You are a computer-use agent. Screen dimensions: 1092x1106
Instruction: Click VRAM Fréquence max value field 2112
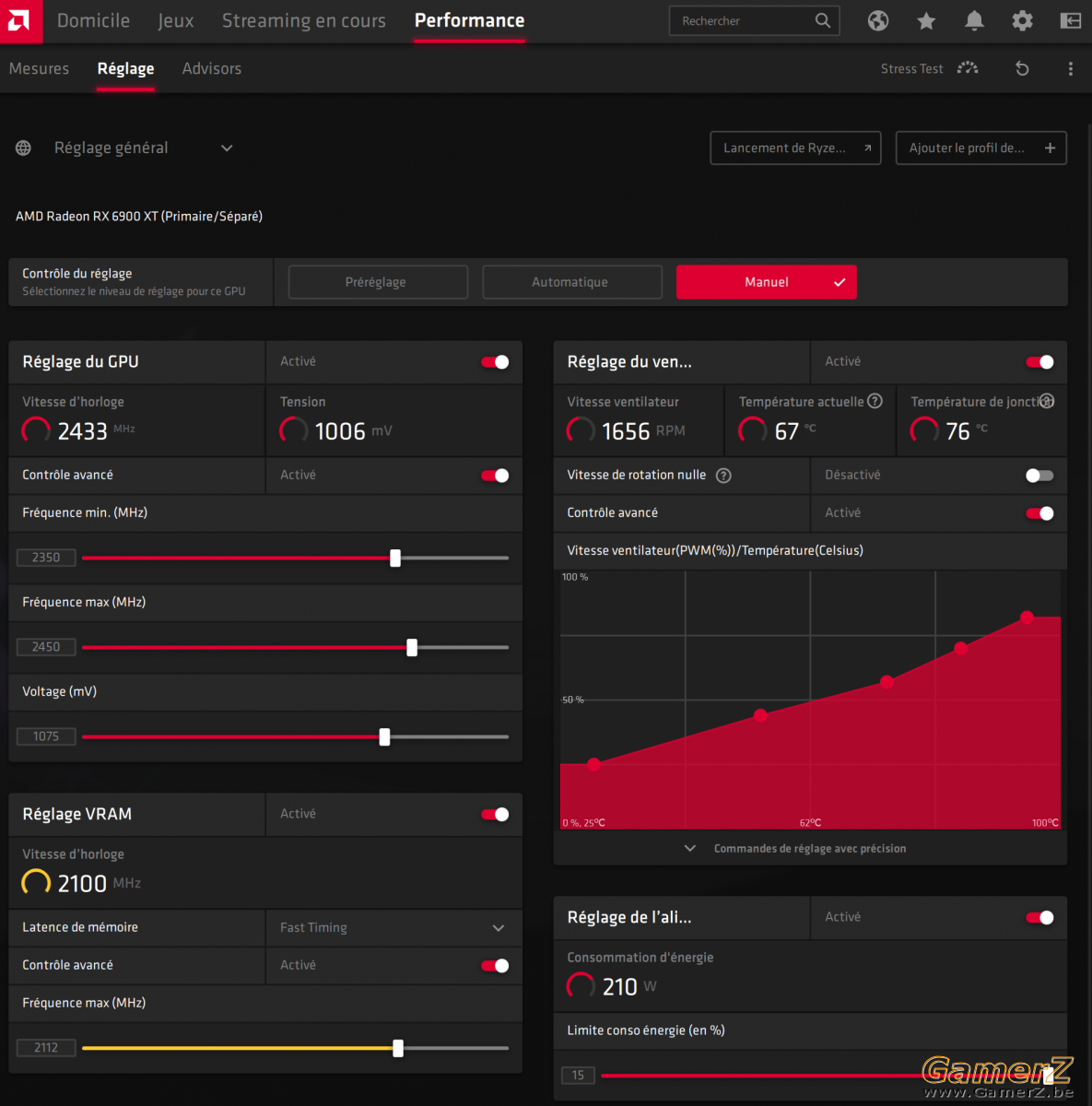point(46,1048)
